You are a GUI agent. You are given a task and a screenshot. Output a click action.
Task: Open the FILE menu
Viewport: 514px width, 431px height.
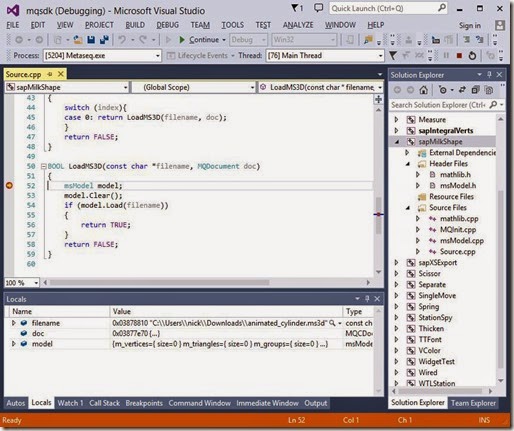pyautogui.click(x=13, y=25)
